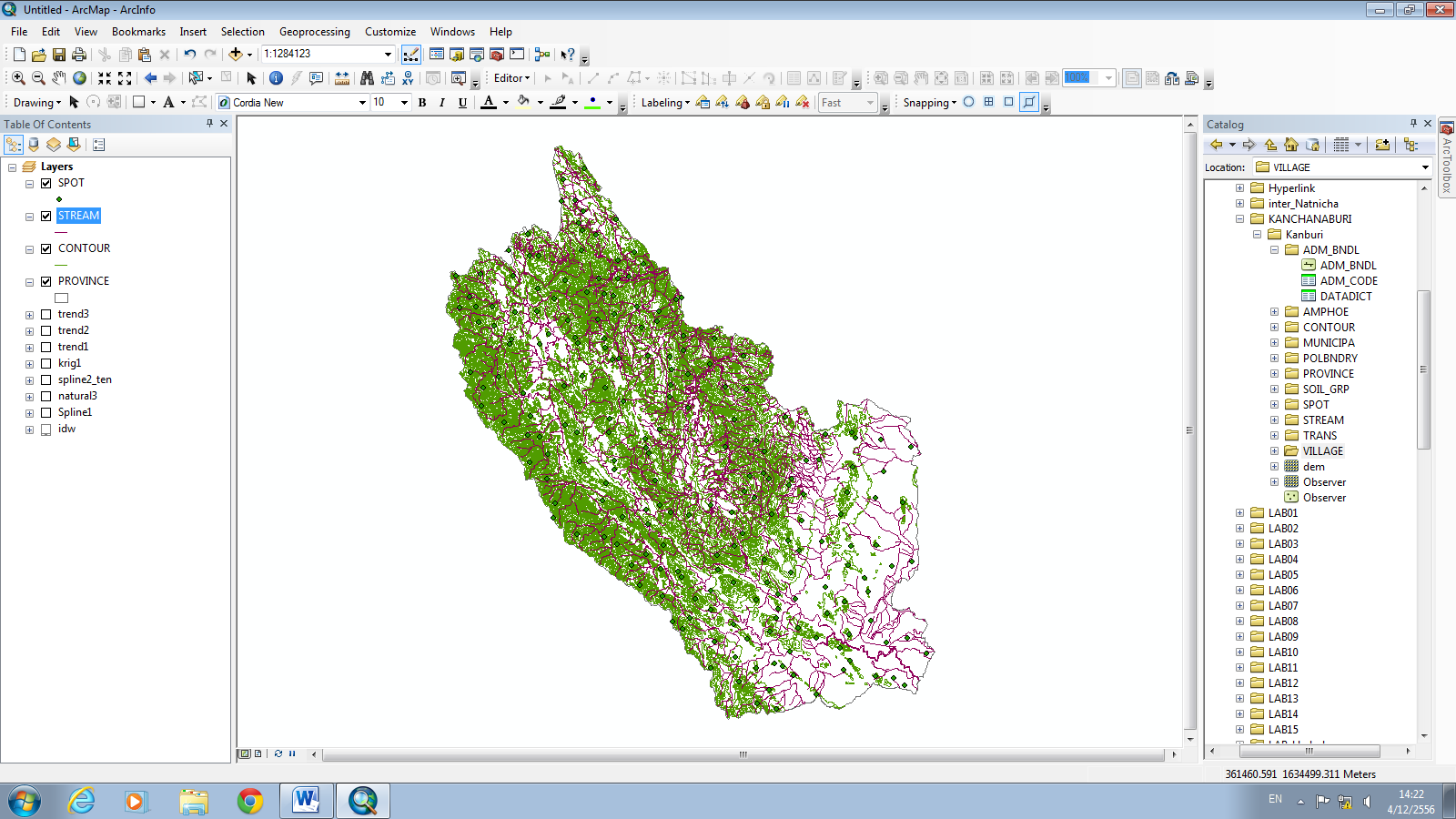Open the Geoprocessing menu
This screenshot has height=819, width=1456.
(315, 31)
